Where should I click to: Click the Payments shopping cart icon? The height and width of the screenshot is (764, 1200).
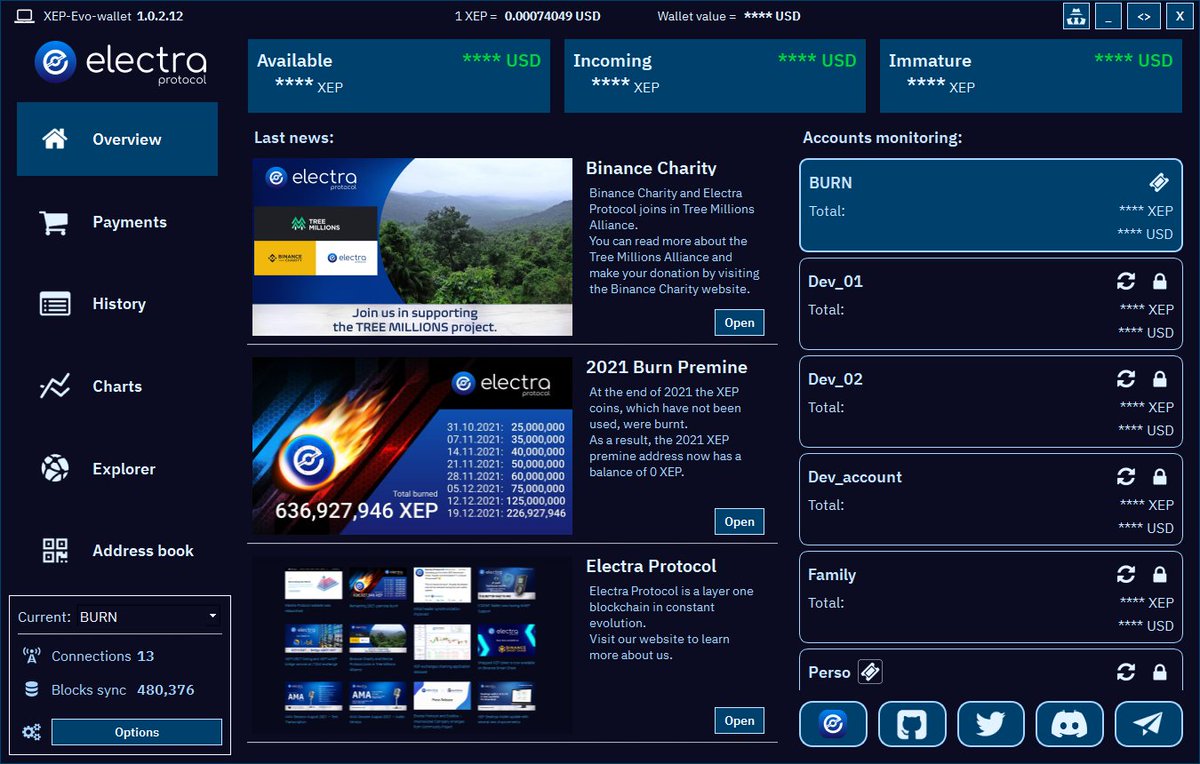[54, 222]
